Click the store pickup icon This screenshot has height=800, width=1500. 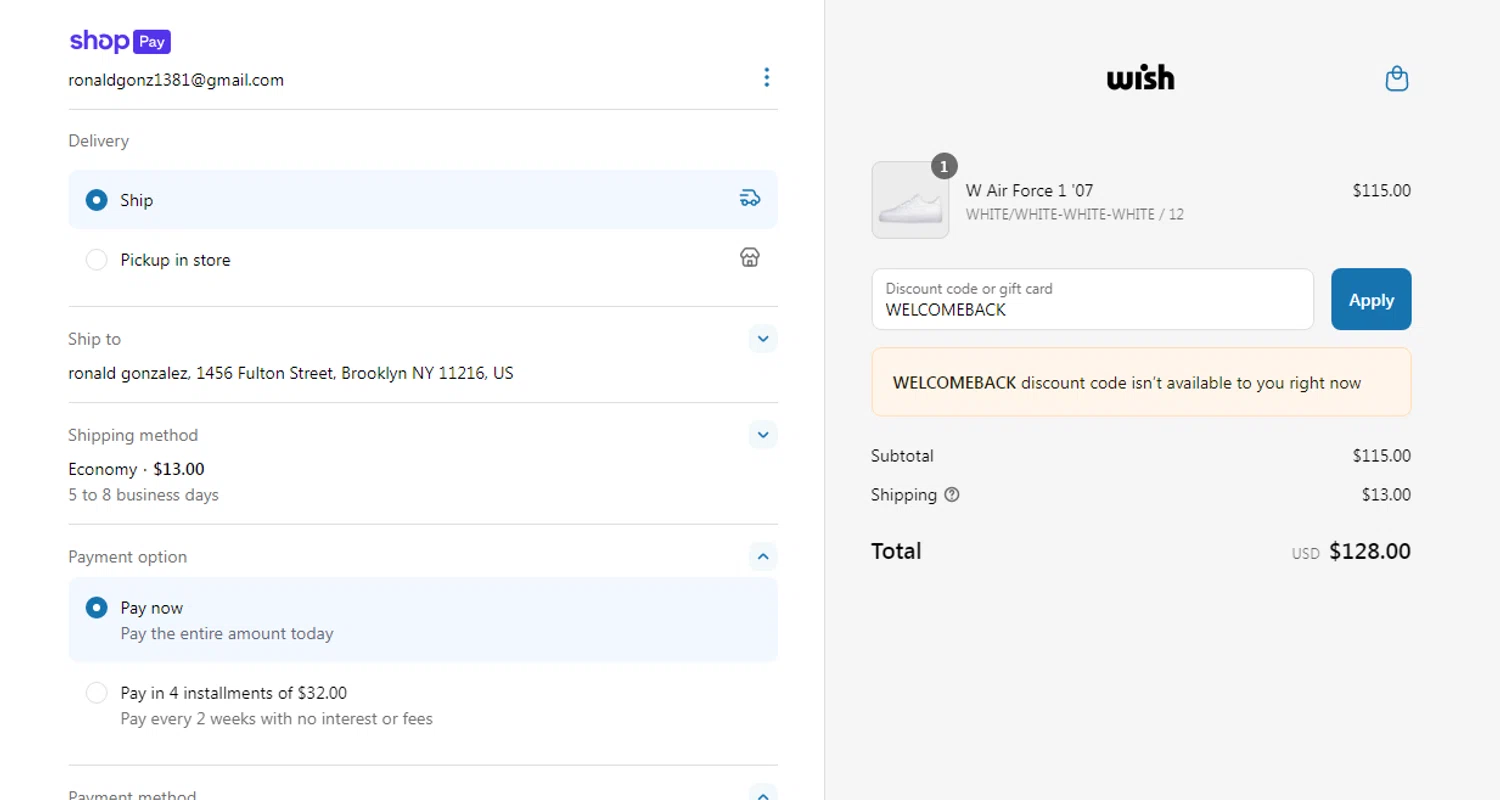click(x=750, y=258)
